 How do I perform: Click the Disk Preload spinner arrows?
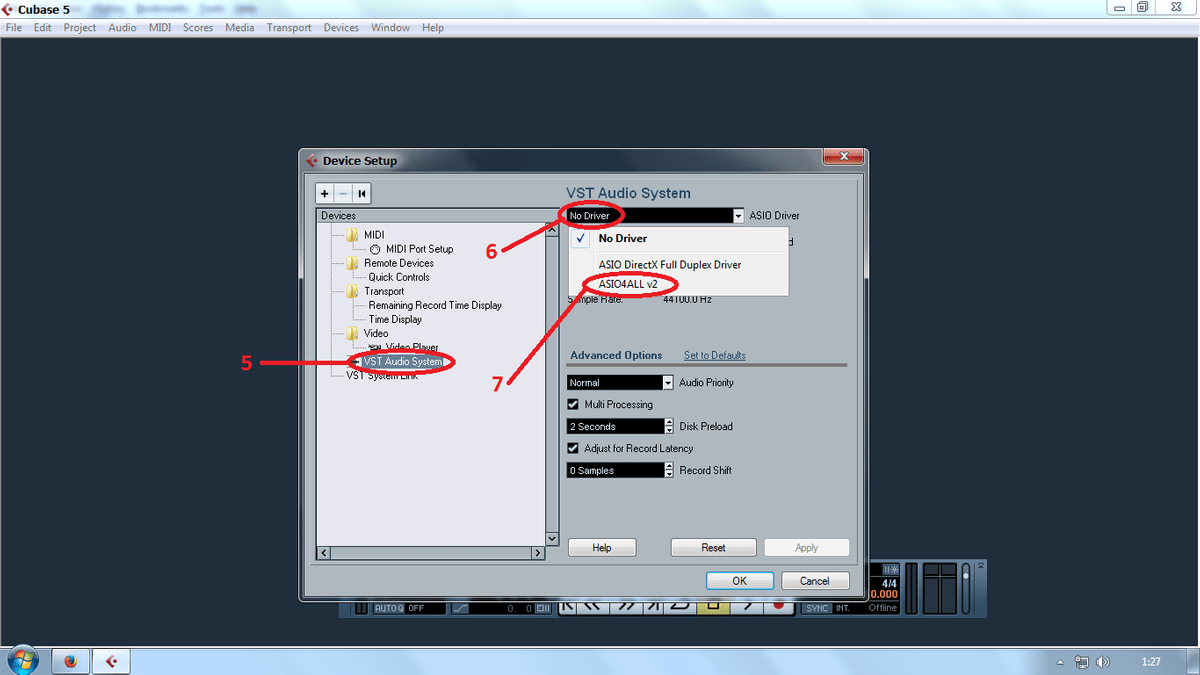[669, 427]
